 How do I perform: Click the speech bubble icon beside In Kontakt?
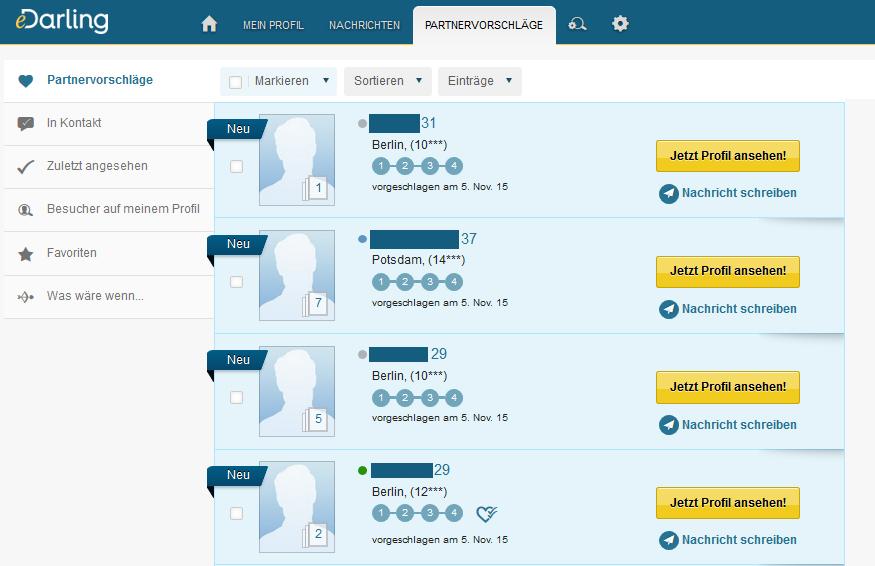[26, 123]
